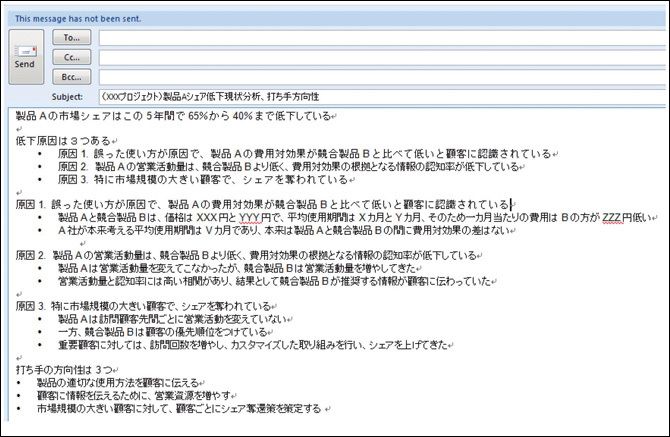Screen dimensions: 670x437
Task: Click into the To recipients field
Action: click(x=380, y=37)
